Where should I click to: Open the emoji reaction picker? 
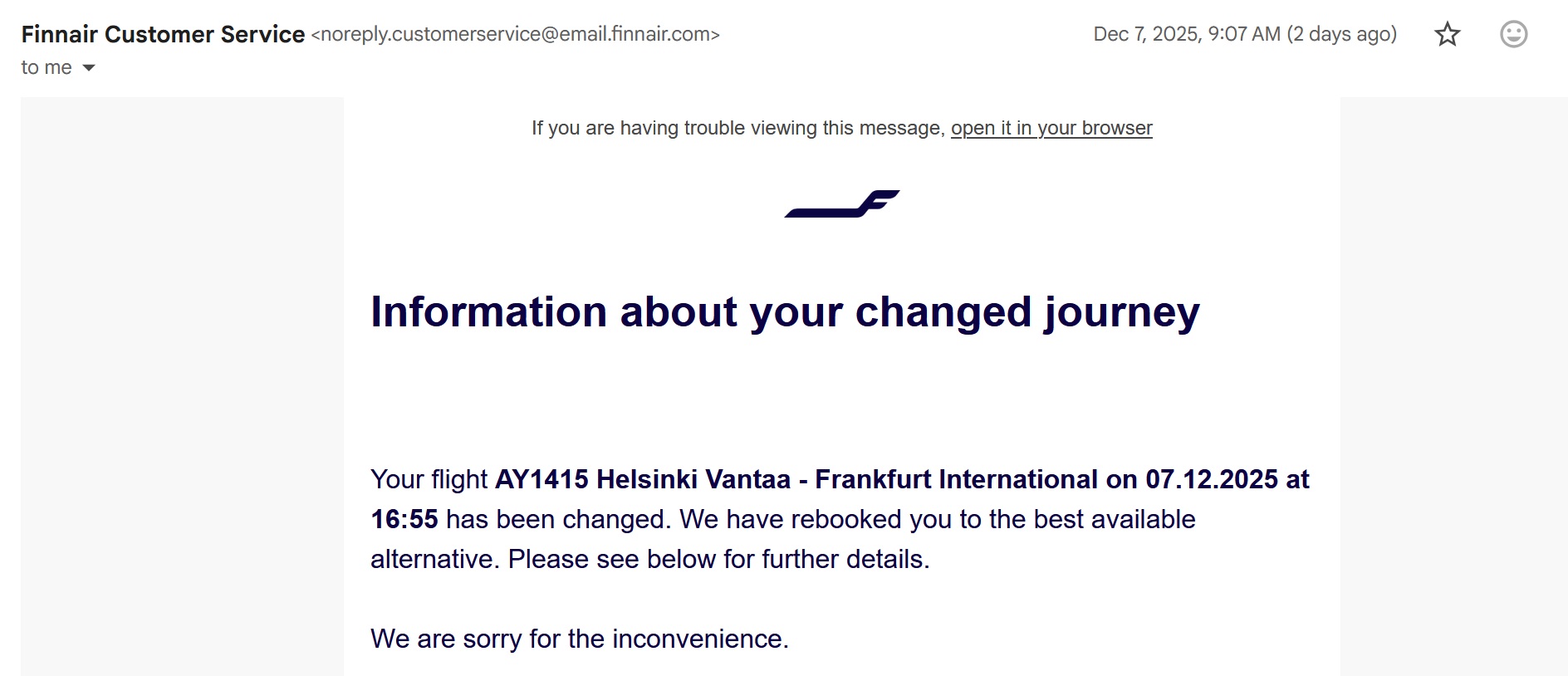point(1513,34)
